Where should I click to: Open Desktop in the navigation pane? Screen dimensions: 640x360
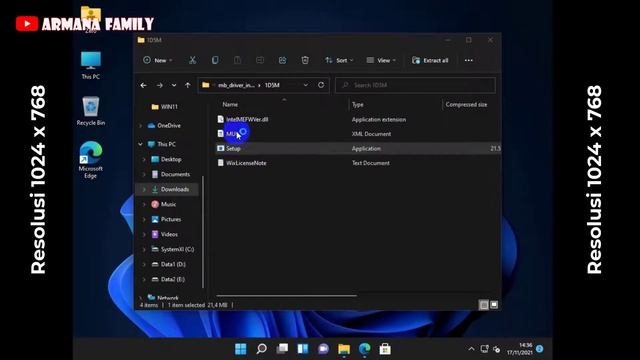171,159
